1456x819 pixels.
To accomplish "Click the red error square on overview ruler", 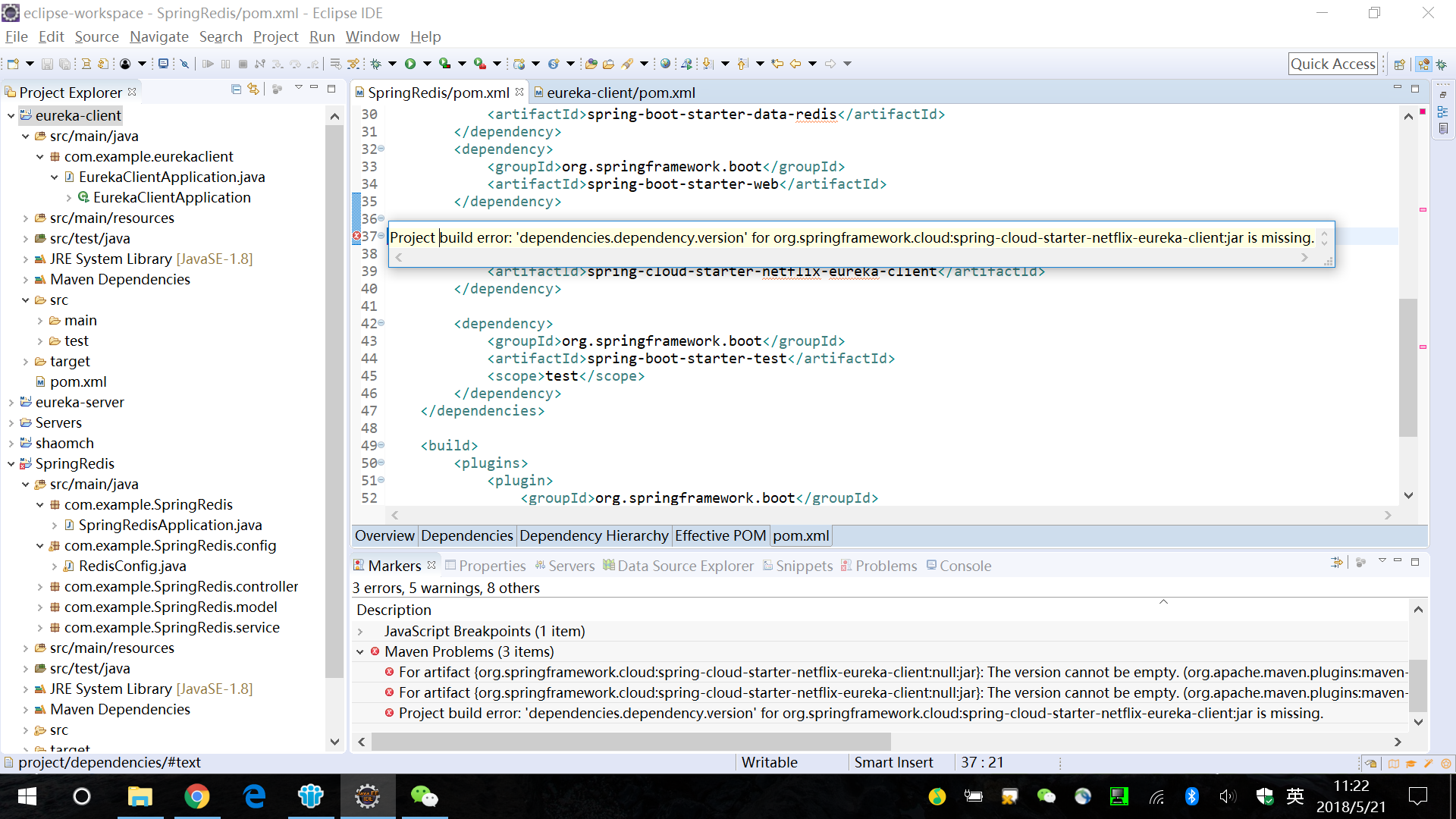I will tap(1423, 111).
